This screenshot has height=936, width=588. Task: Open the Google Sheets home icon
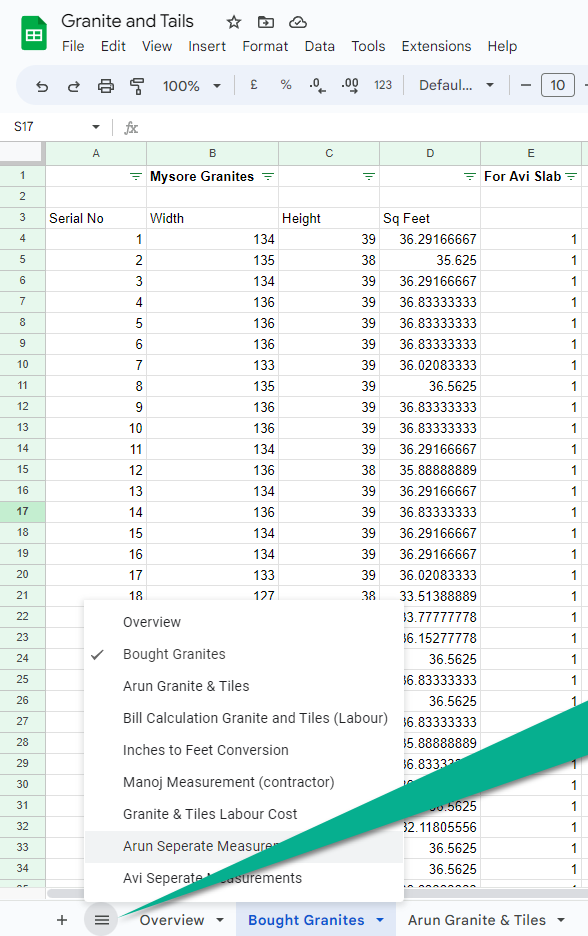tap(34, 33)
